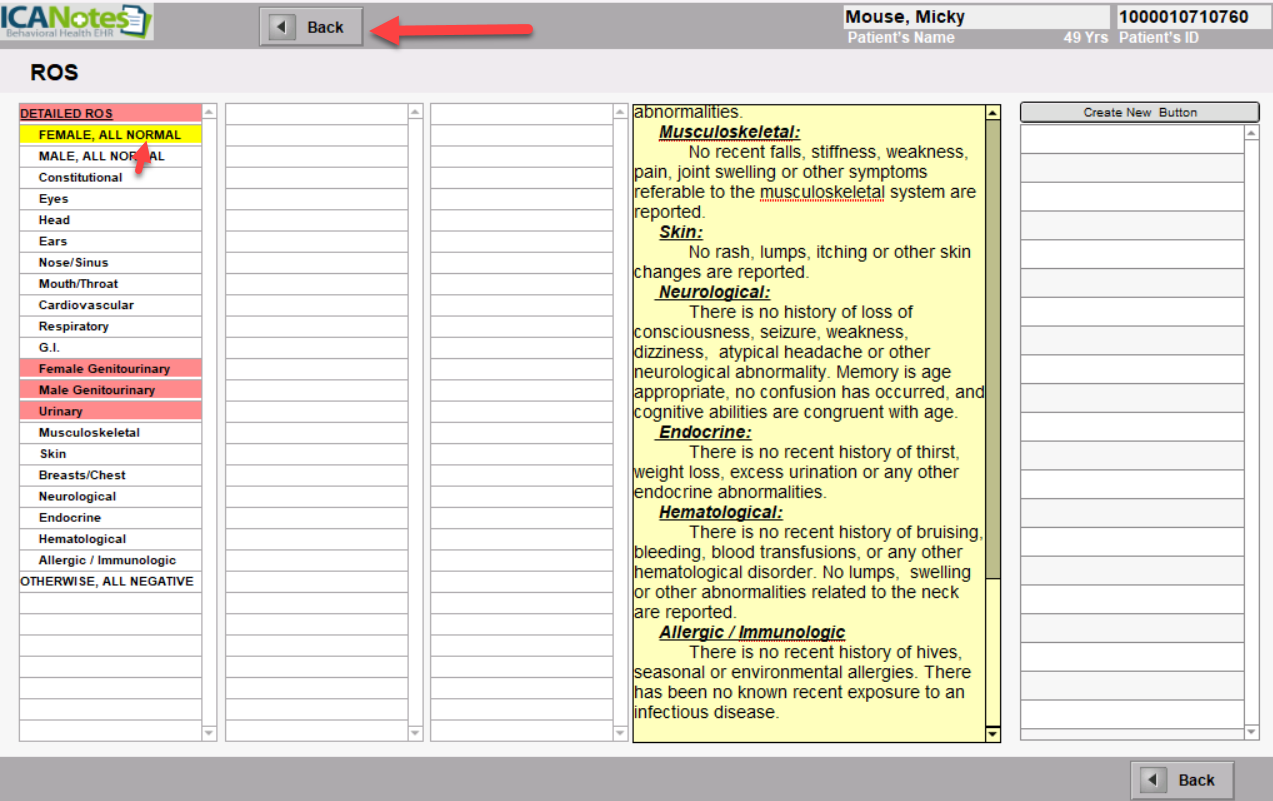Select Female Genitourinary item

[104, 369]
